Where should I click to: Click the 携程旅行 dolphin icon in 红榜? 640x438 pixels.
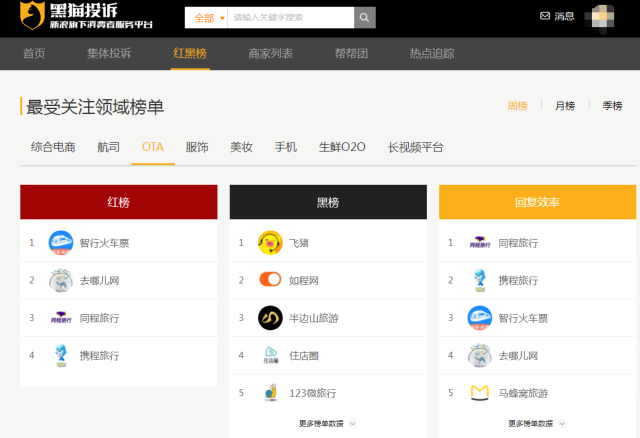[61, 355]
